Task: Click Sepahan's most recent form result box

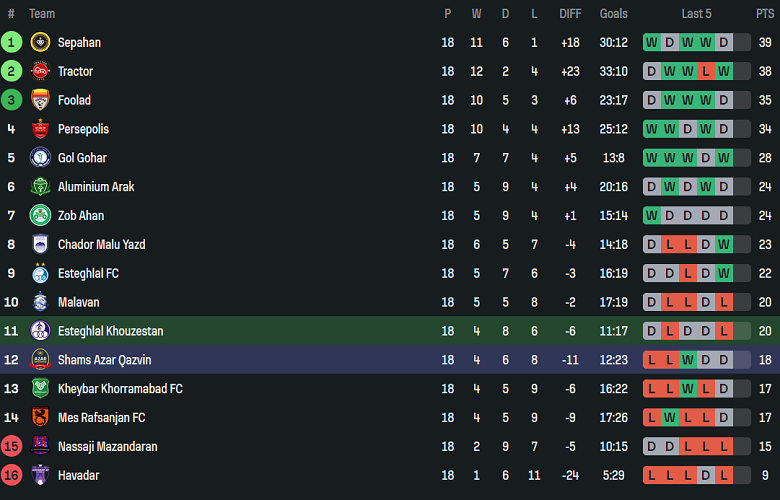Action: (x=724, y=42)
